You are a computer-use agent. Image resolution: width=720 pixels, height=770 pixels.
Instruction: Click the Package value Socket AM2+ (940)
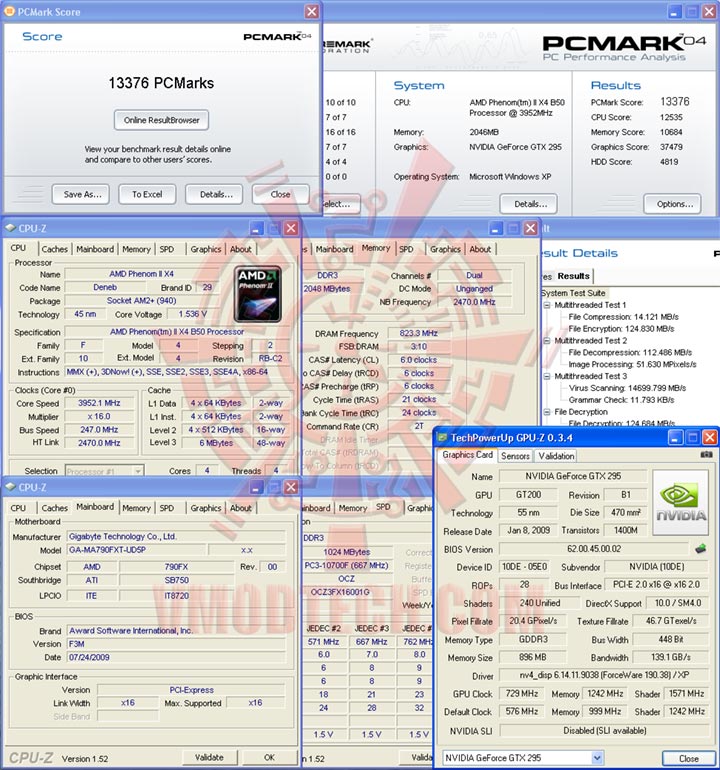point(141,301)
